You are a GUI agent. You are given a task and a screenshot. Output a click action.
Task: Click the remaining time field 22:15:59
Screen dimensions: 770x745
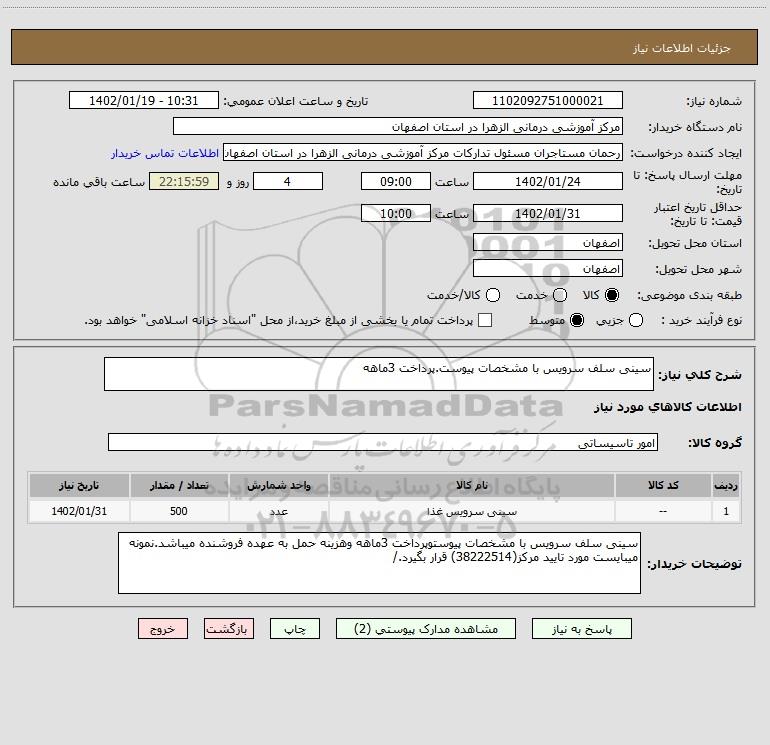click(184, 181)
